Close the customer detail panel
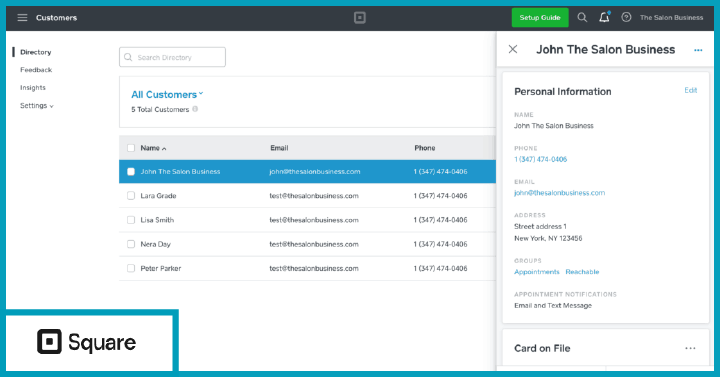 tap(513, 49)
